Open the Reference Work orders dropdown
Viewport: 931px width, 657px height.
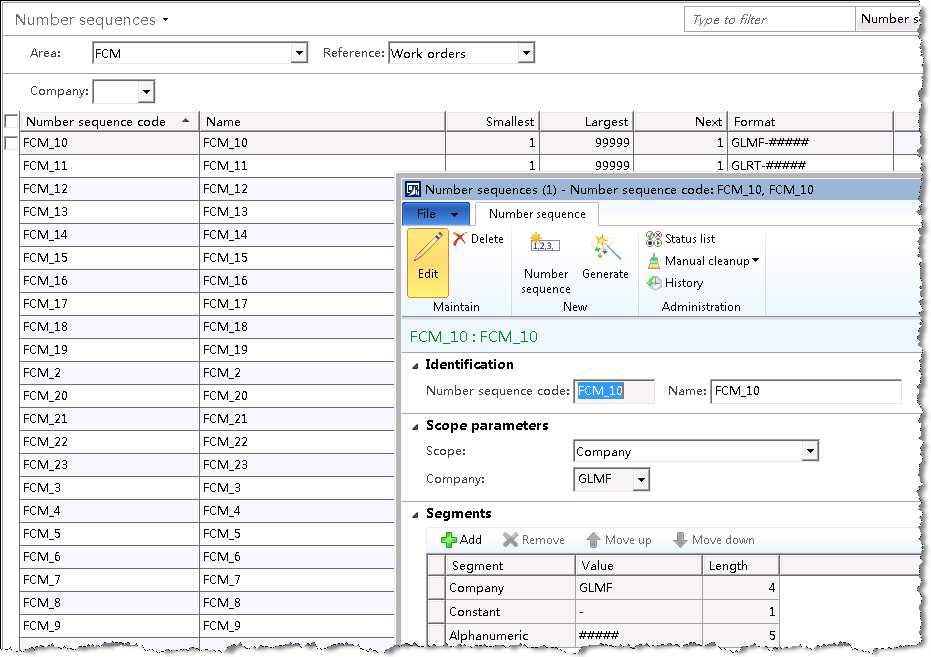click(526, 53)
